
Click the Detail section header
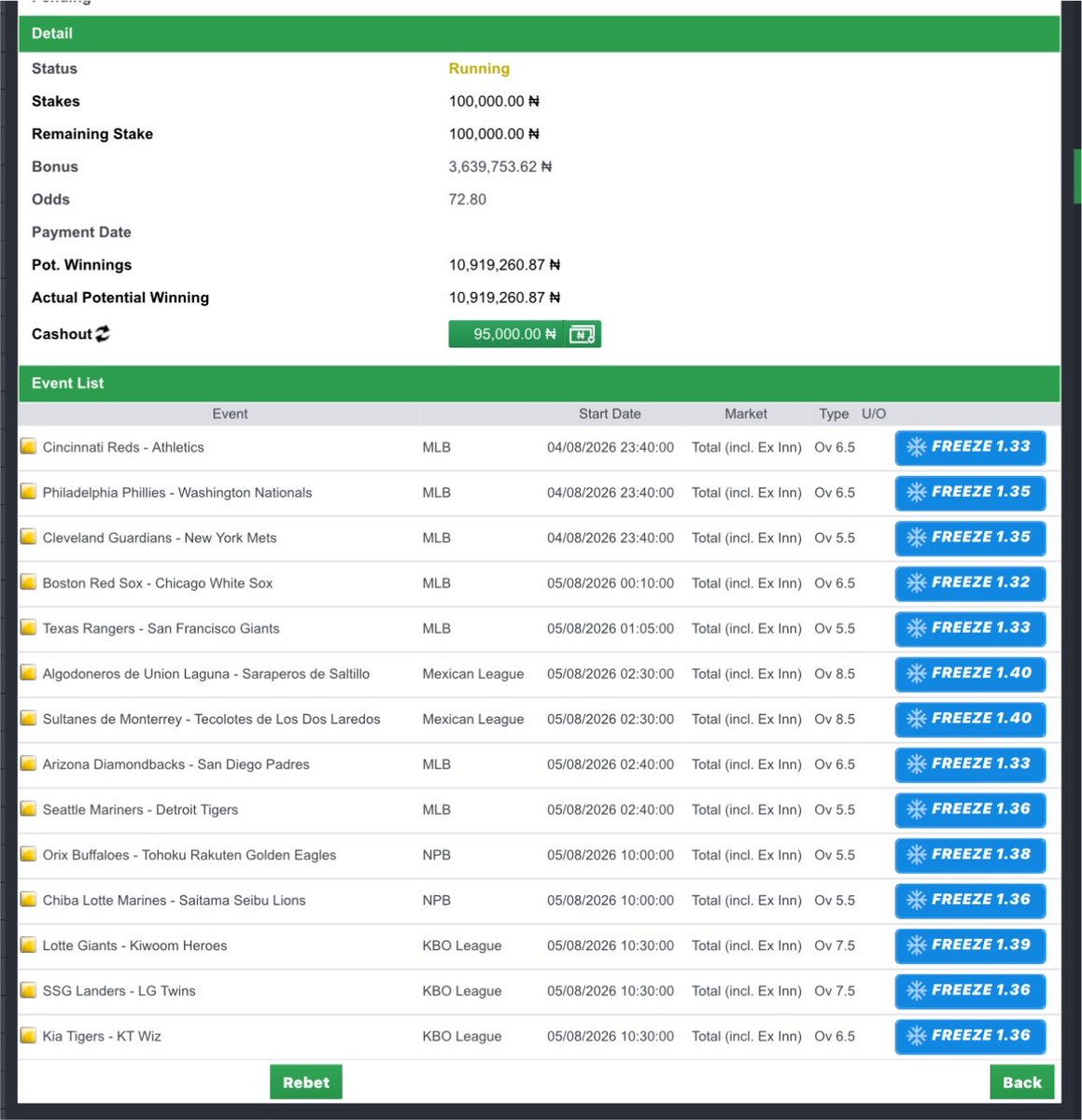pyautogui.click(x=539, y=34)
